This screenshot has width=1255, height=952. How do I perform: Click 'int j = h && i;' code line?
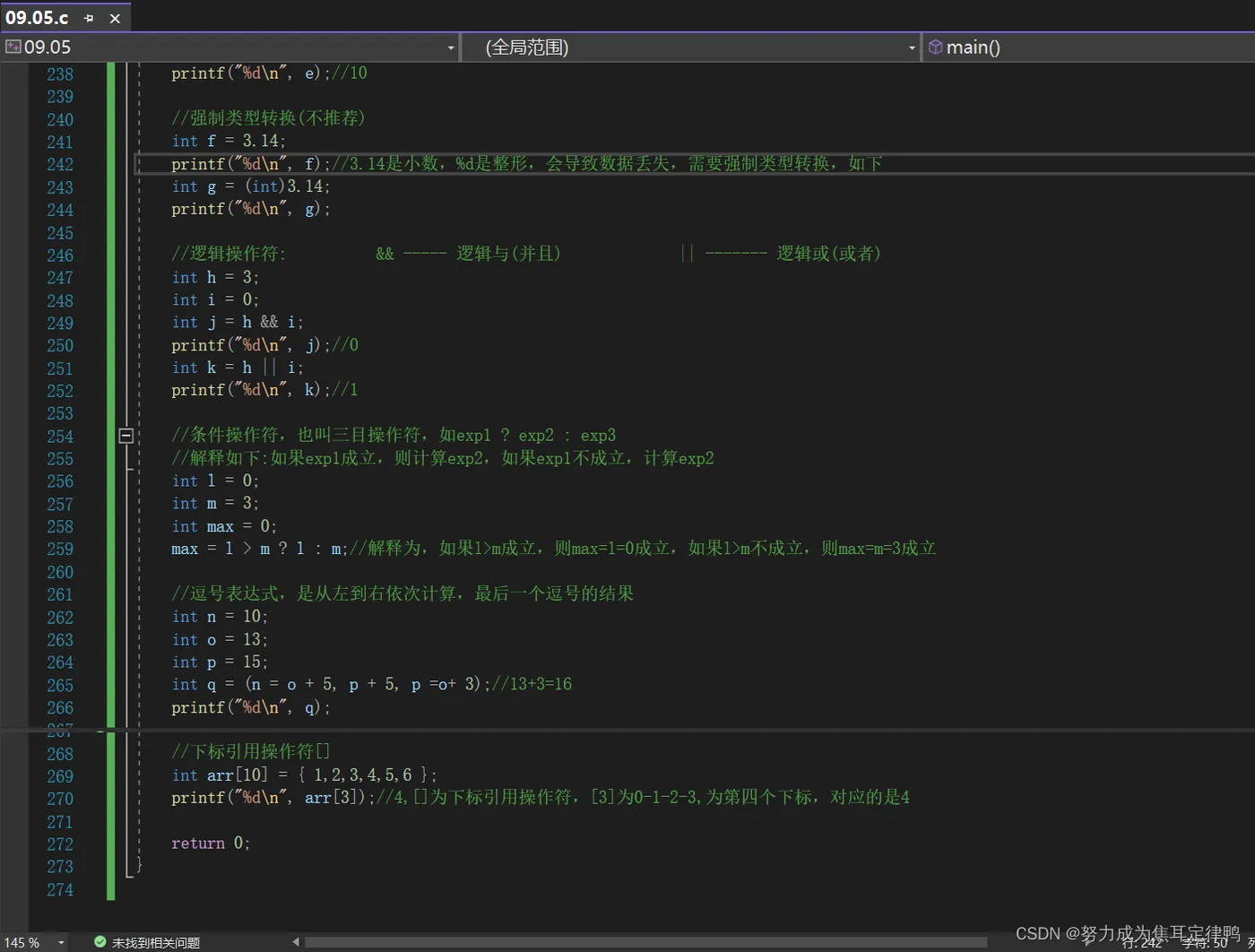(x=238, y=322)
